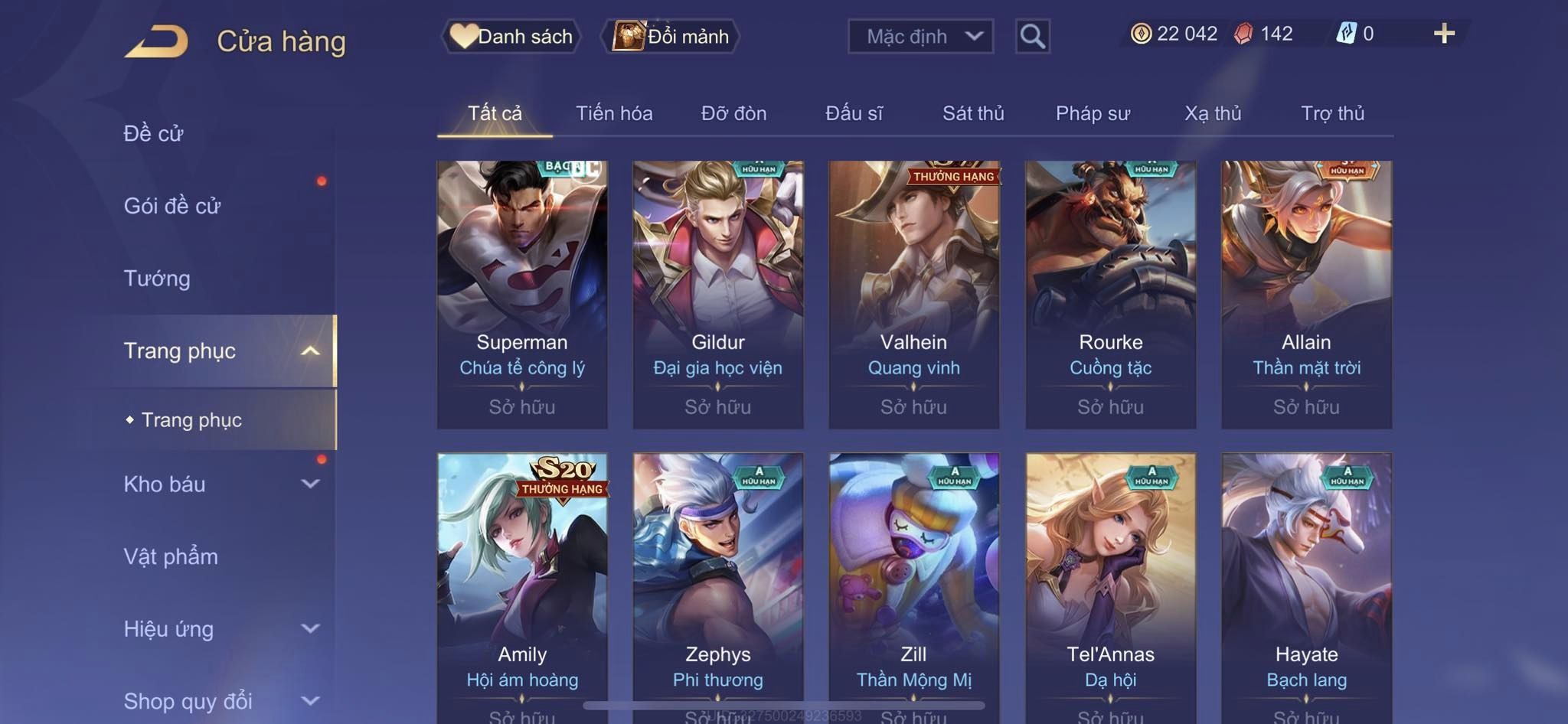Open the Mặc định sort dropdown
1568x724 pixels.
click(x=920, y=36)
